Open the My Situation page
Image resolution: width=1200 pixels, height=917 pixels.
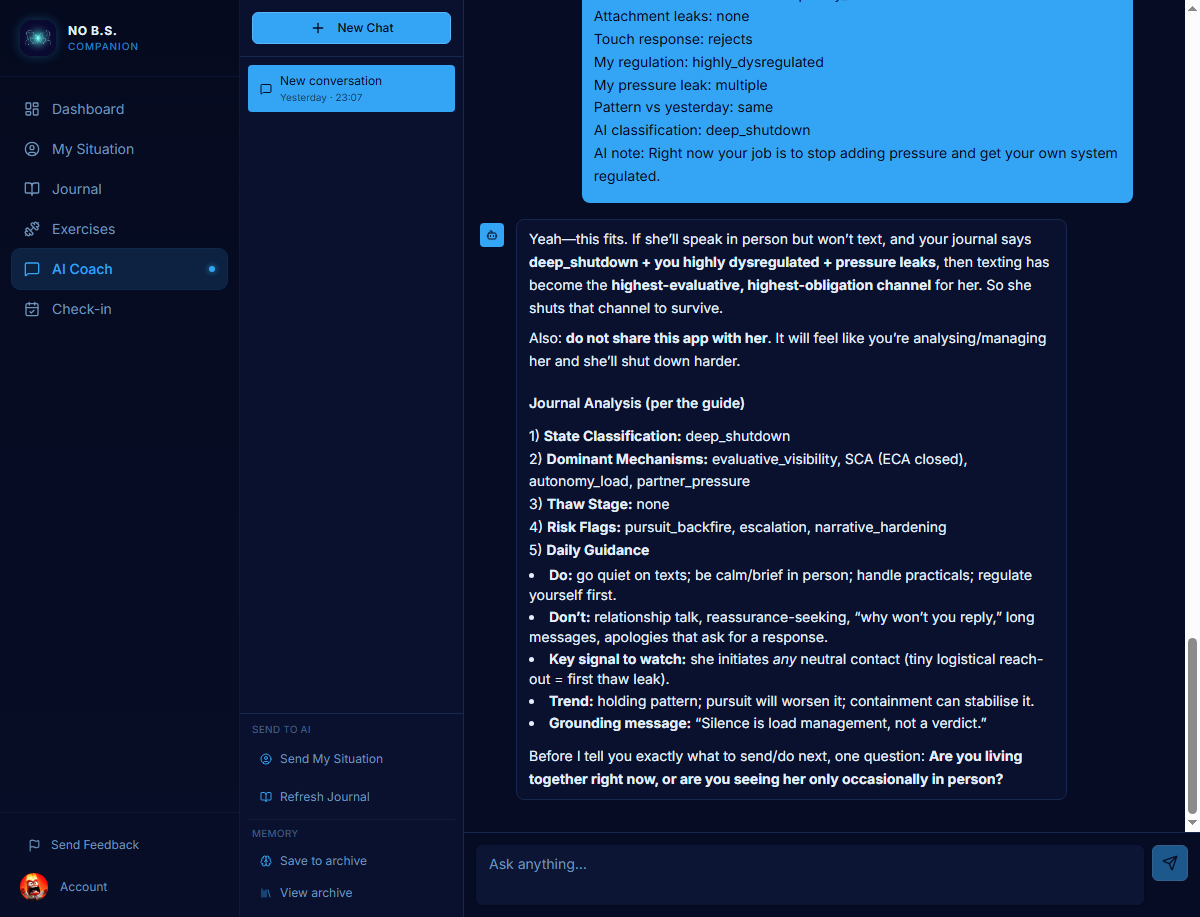pos(92,149)
